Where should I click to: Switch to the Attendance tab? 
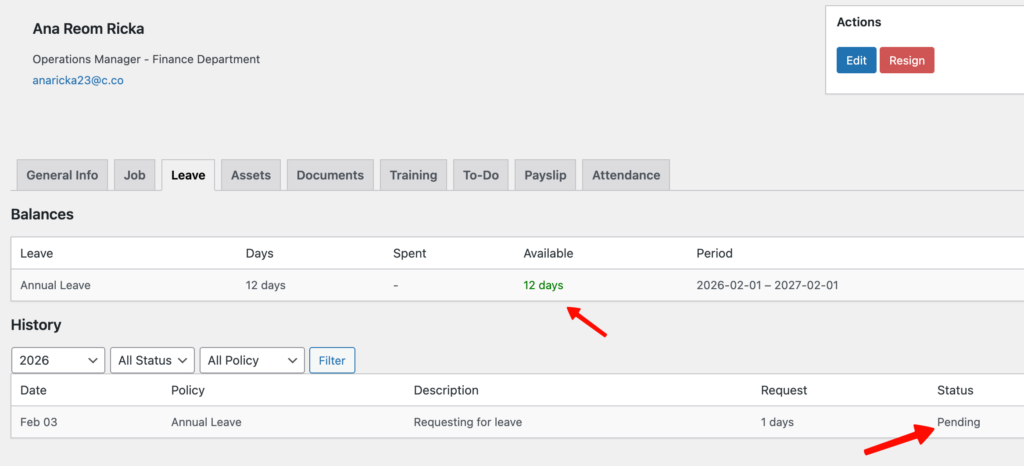coord(626,175)
